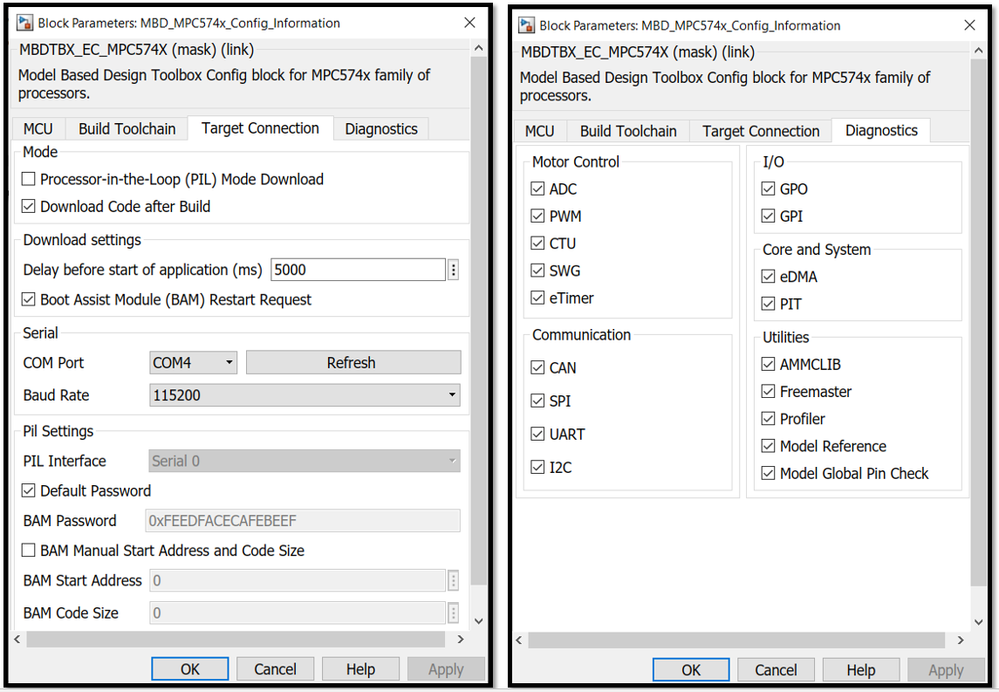Screen dimensions: 999x692
Task: Uncheck the eTimer motor control option
Action: pyautogui.click(x=538, y=298)
